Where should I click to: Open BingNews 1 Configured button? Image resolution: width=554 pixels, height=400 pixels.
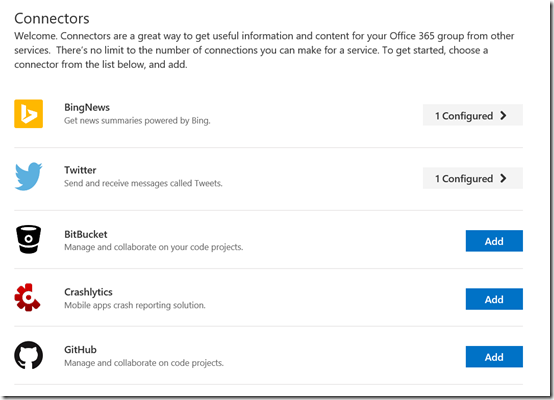coord(473,115)
